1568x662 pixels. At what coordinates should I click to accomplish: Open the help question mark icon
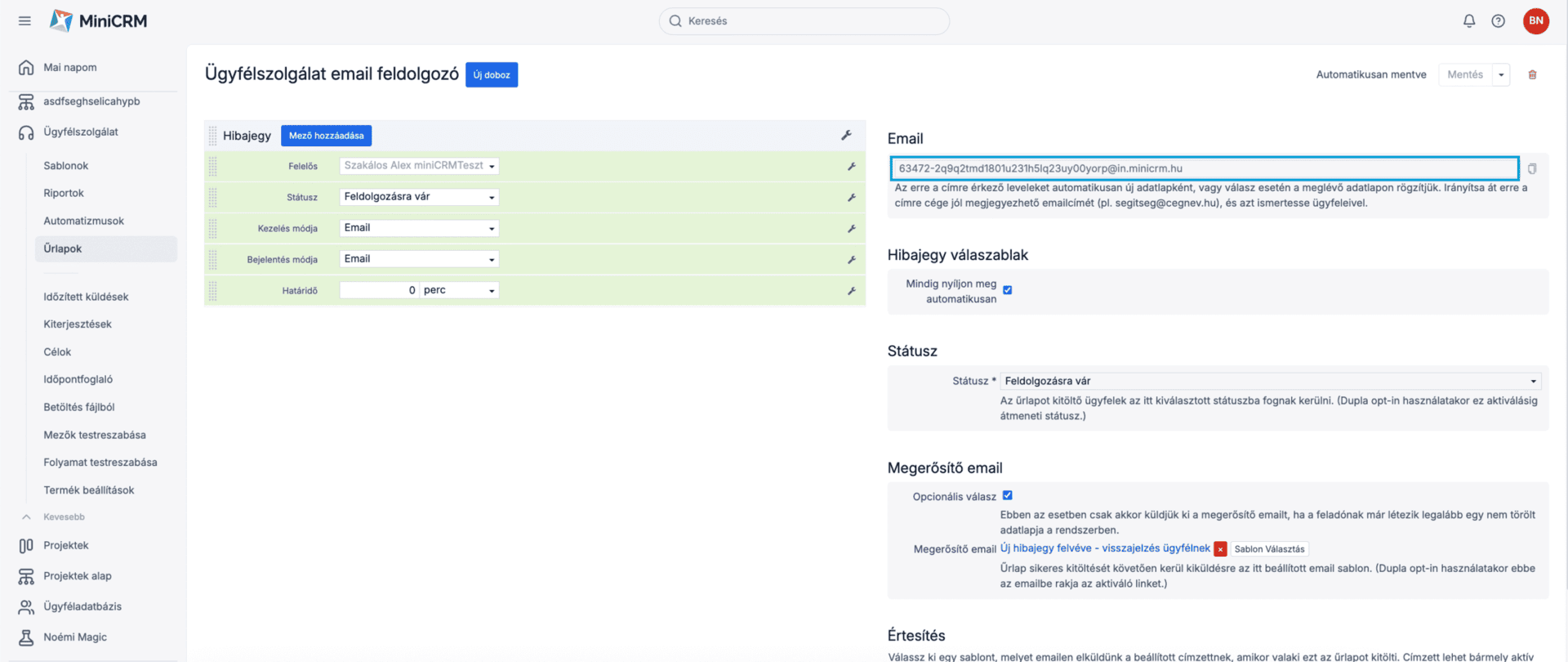(x=1498, y=21)
